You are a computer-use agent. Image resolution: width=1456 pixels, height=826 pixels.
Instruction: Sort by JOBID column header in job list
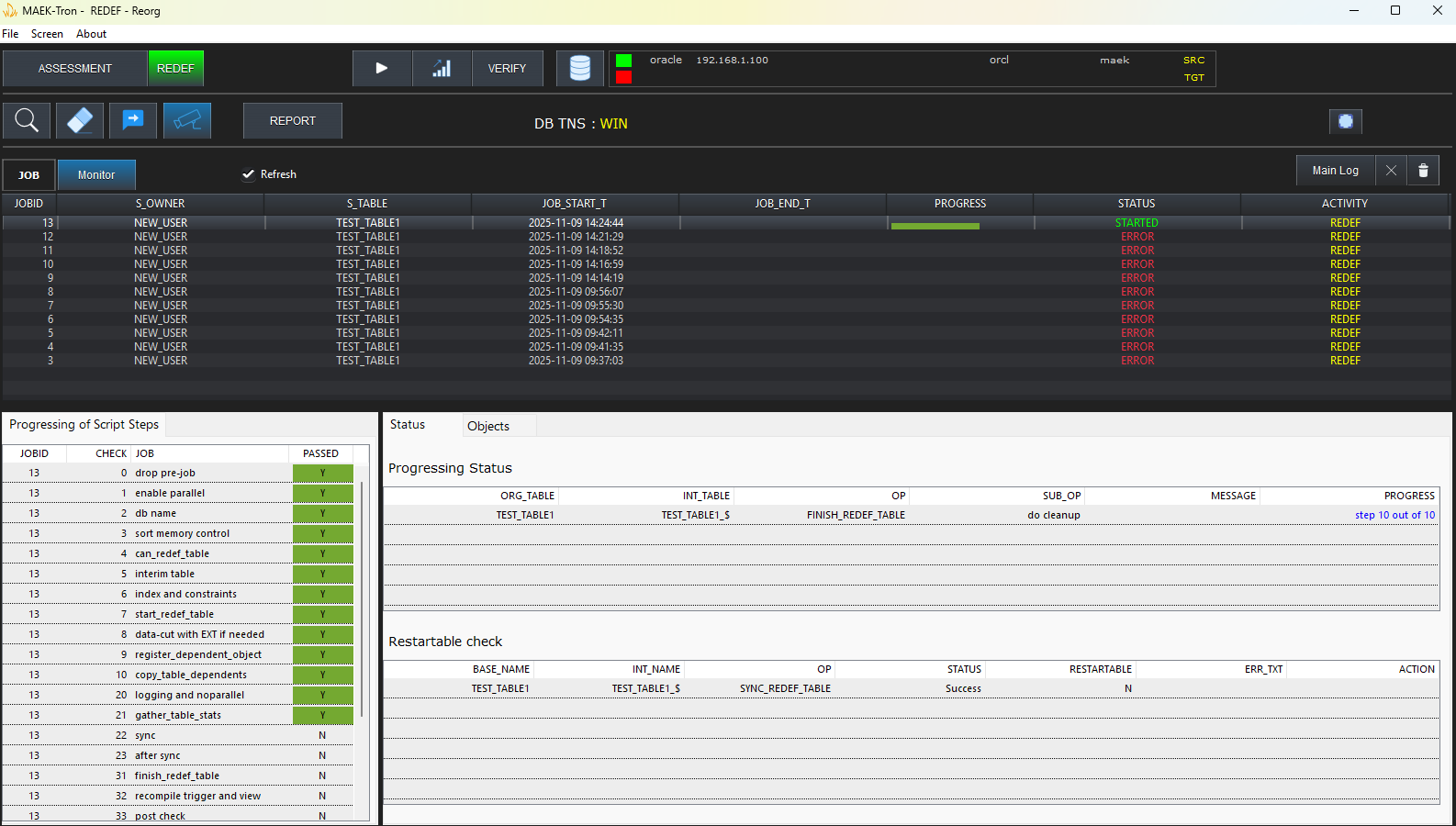tap(28, 204)
